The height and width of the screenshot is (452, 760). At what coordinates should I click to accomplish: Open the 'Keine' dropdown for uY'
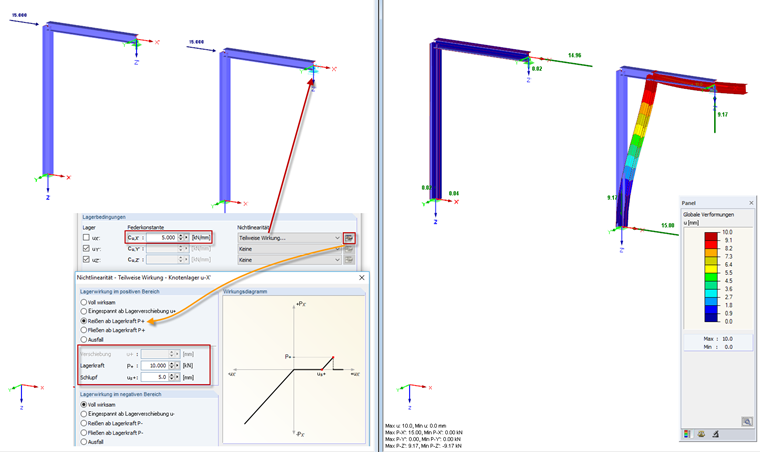[x=289, y=249]
